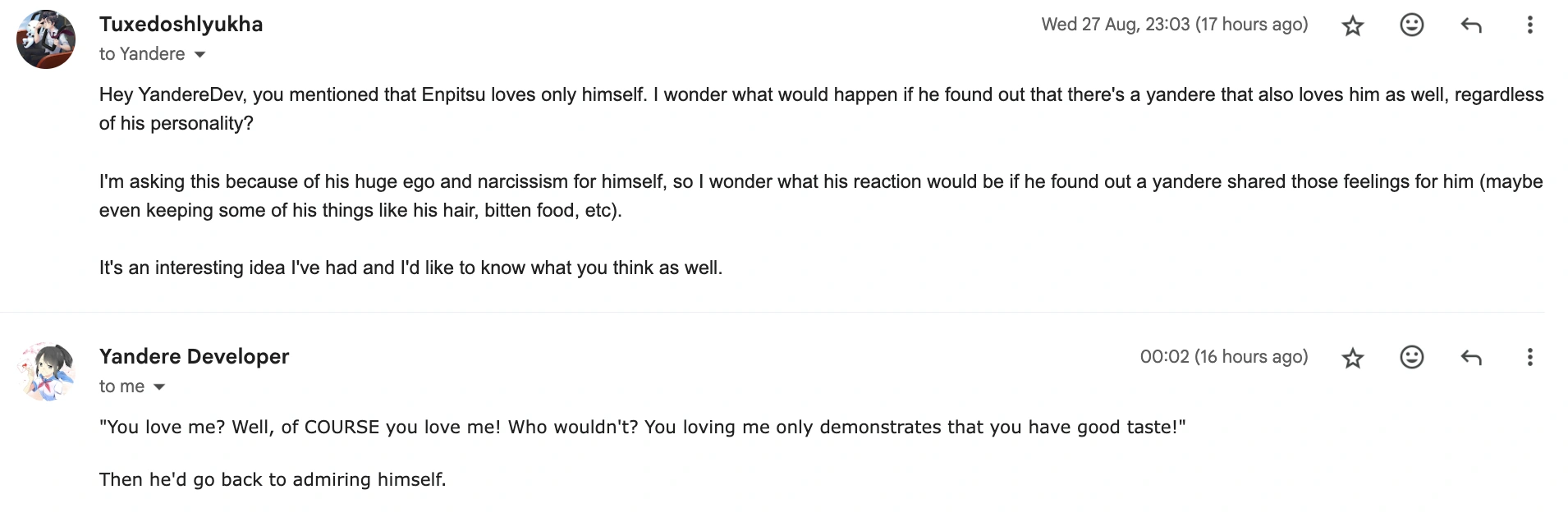
Task: Open more options for Tuxedoshlyukha's message
Action: coord(1529,25)
